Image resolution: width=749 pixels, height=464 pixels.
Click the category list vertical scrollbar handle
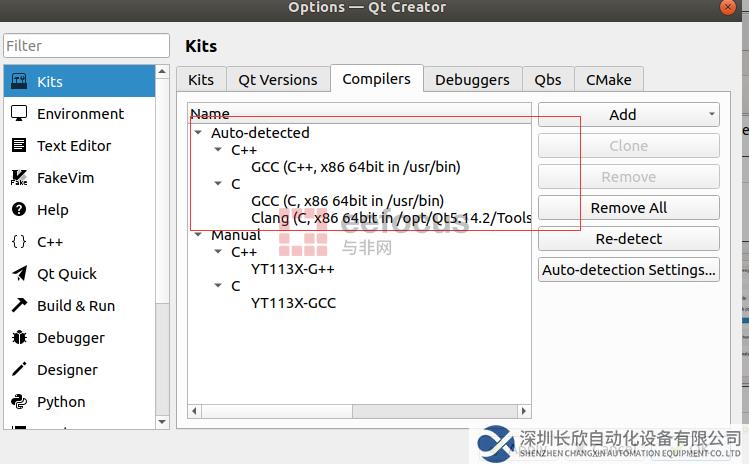pos(162,191)
